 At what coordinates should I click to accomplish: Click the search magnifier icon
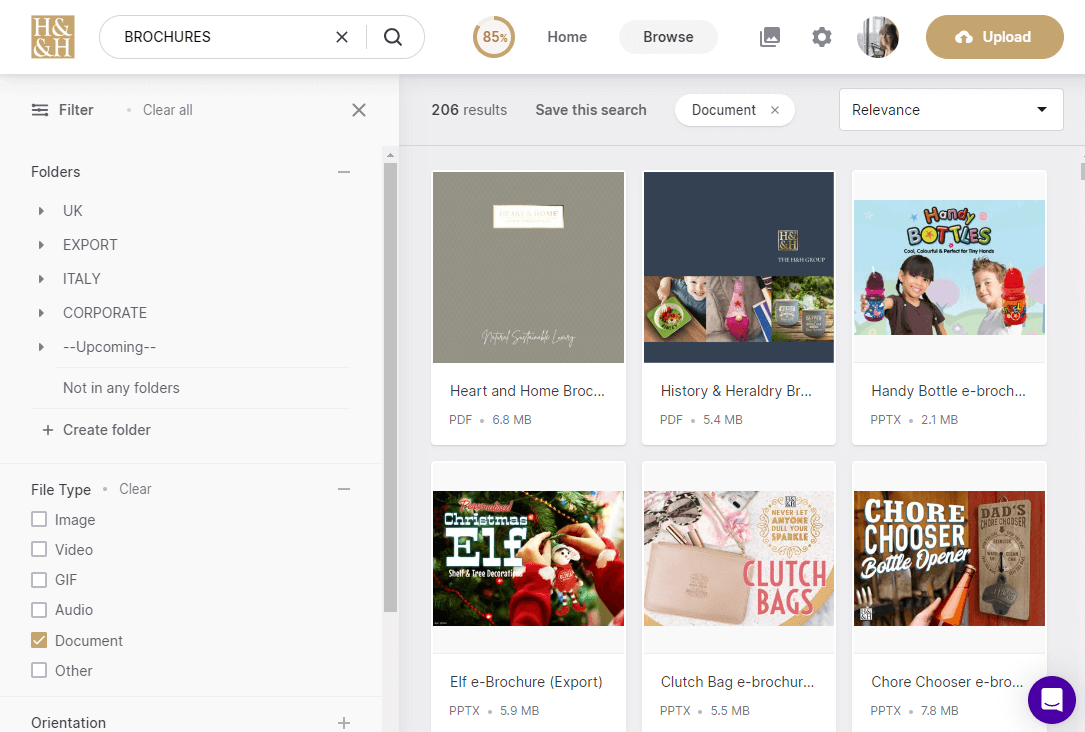[x=393, y=37]
